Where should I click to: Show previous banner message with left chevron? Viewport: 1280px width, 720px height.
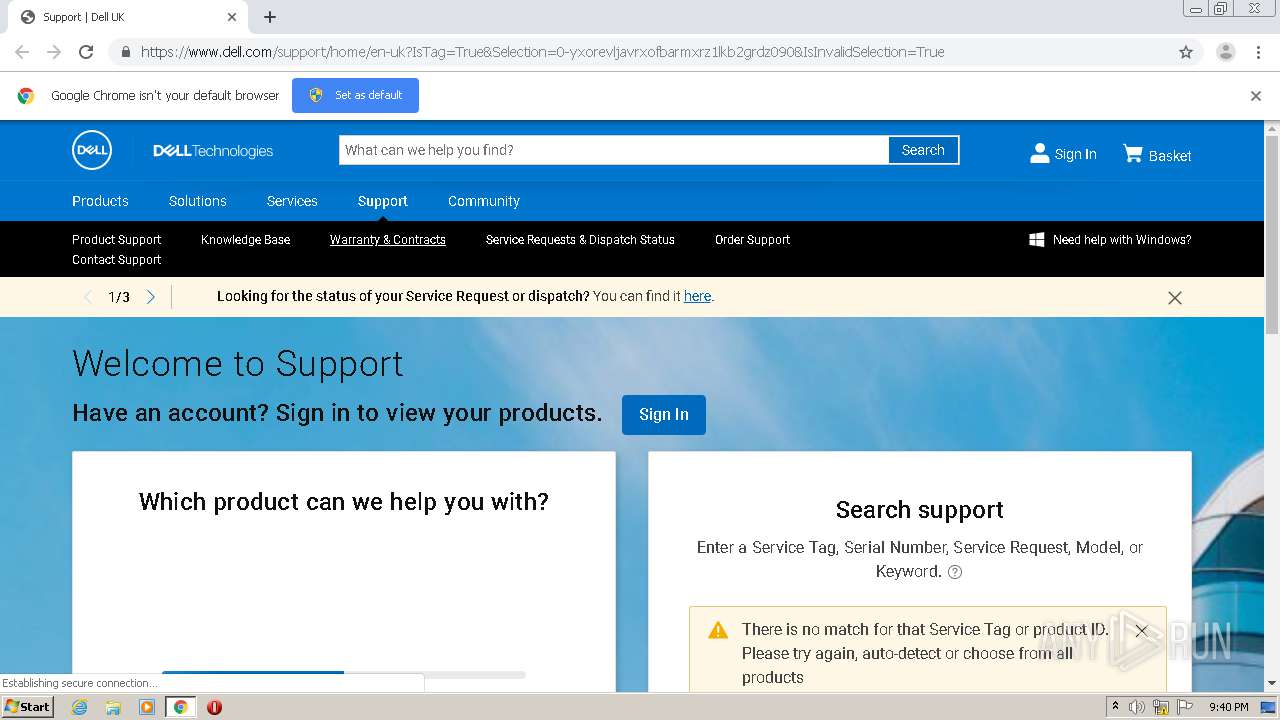click(x=88, y=297)
